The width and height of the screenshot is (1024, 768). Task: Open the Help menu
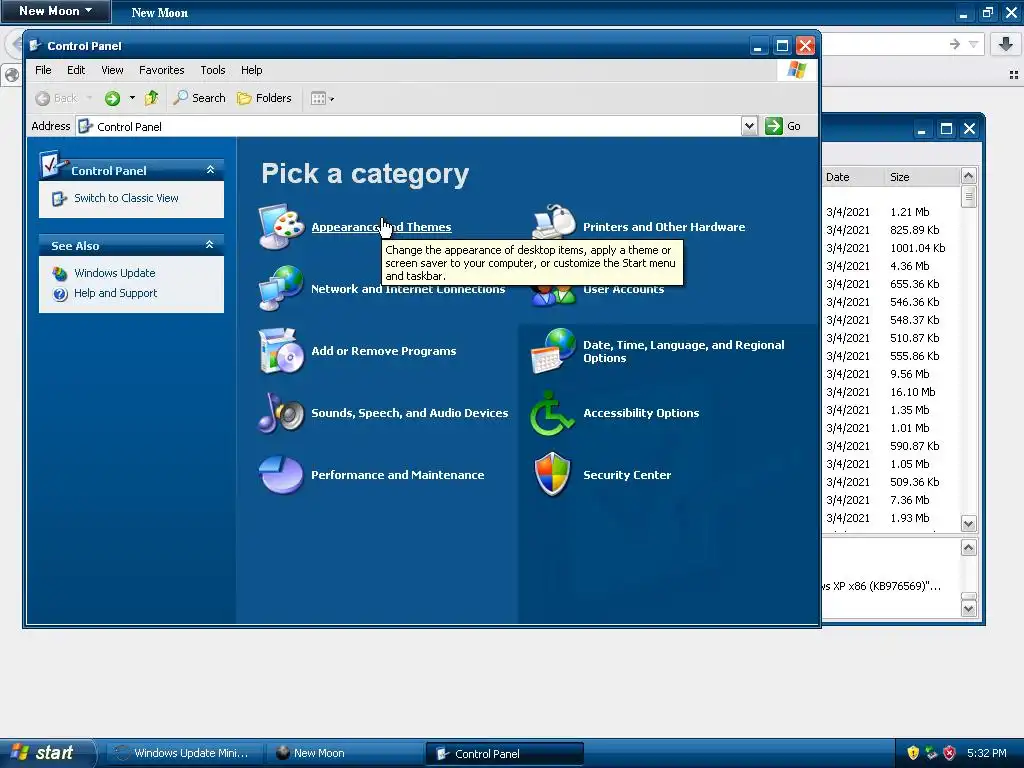(251, 70)
